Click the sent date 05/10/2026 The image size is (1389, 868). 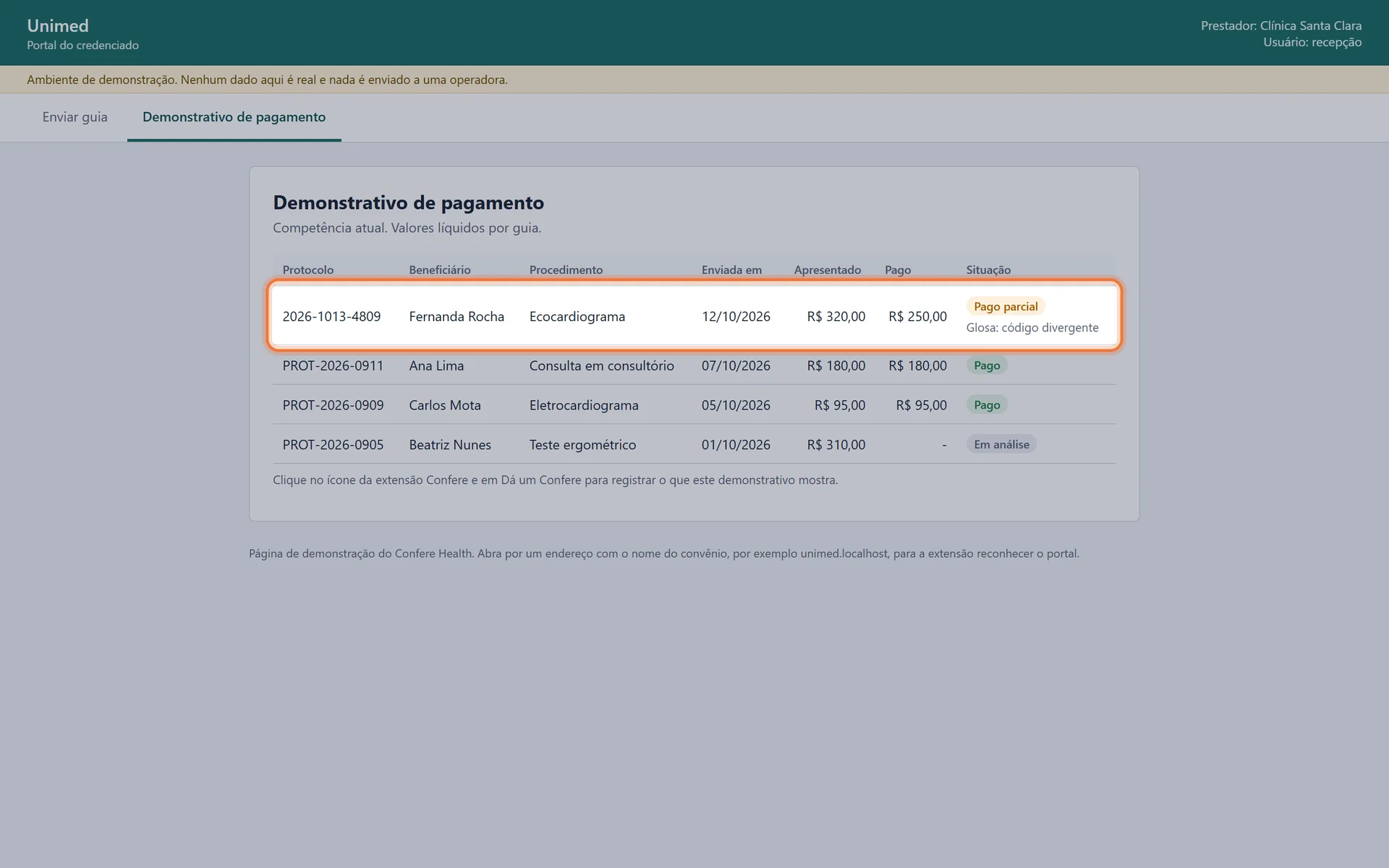click(736, 405)
